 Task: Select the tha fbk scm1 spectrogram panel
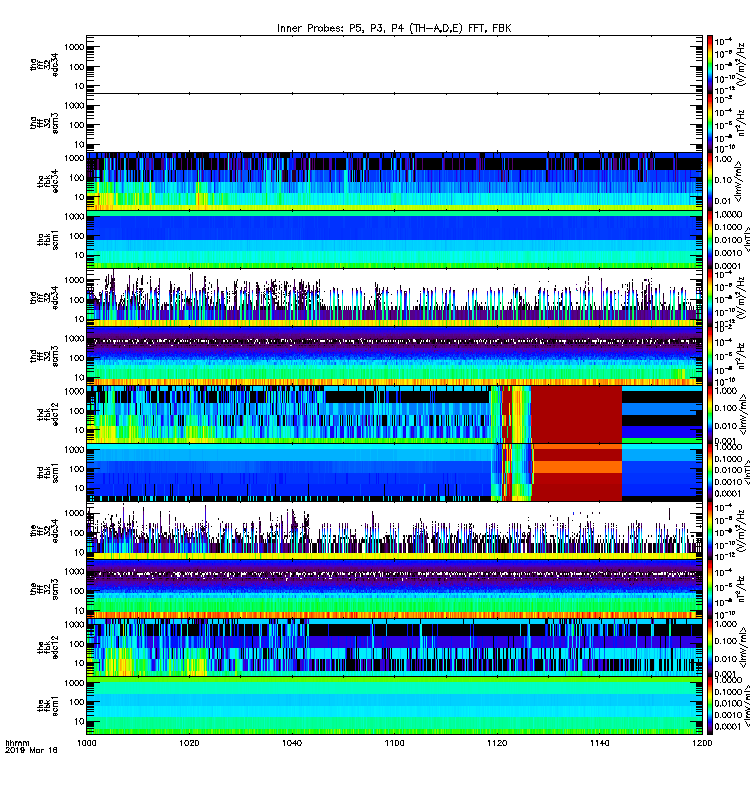coord(394,239)
